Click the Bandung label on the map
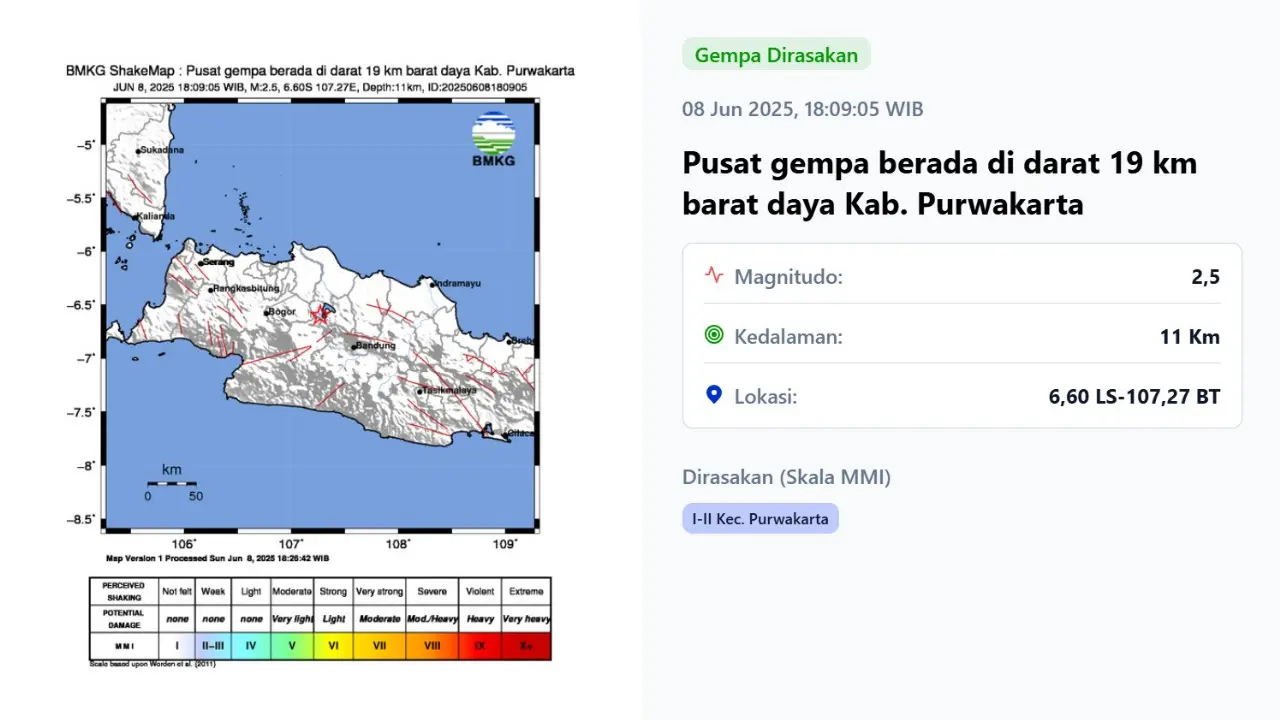Image resolution: width=1280 pixels, height=720 pixels. click(x=376, y=346)
